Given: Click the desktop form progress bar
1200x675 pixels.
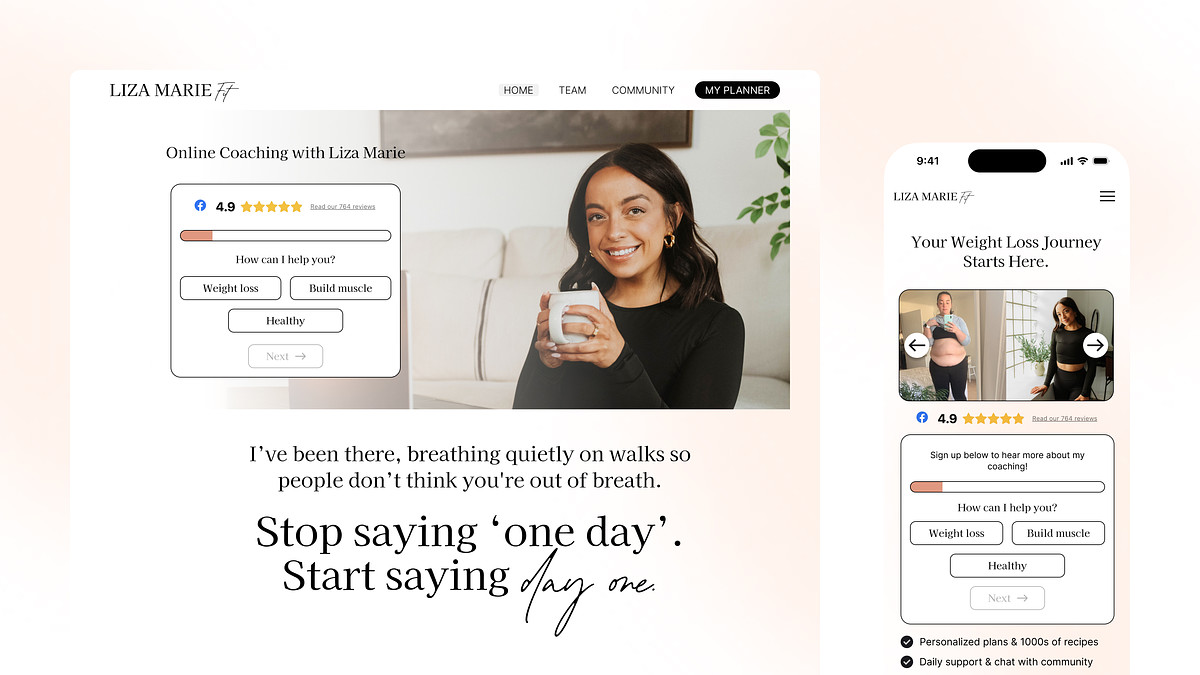Looking at the screenshot, I should (x=285, y=236).
